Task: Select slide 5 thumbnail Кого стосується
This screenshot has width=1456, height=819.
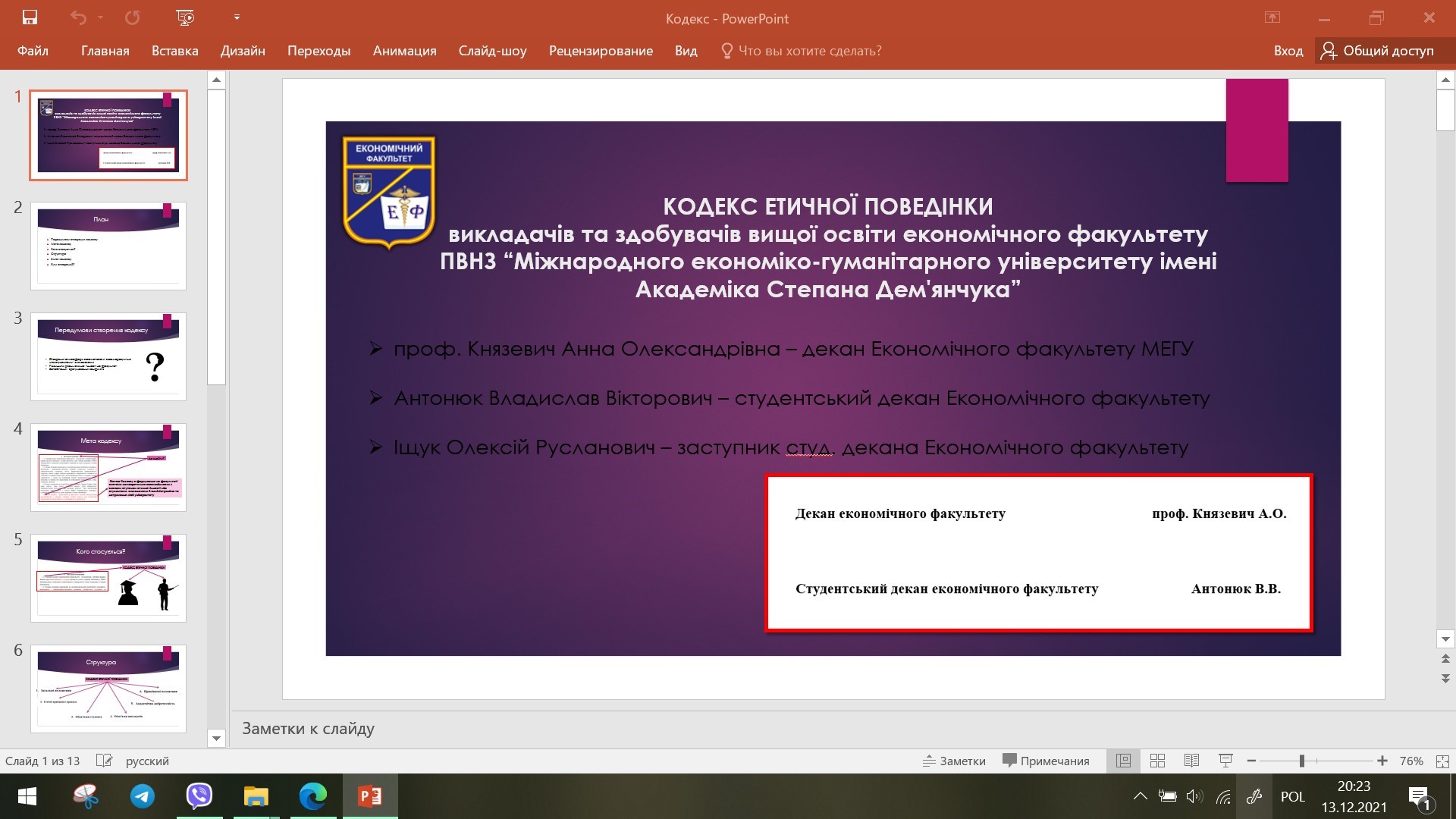Action: point(108,578)
